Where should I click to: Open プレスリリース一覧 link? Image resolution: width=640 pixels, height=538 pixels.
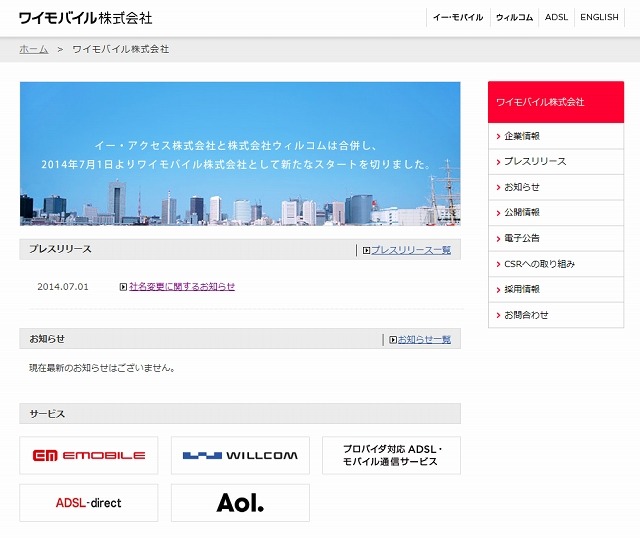point(411,250)
